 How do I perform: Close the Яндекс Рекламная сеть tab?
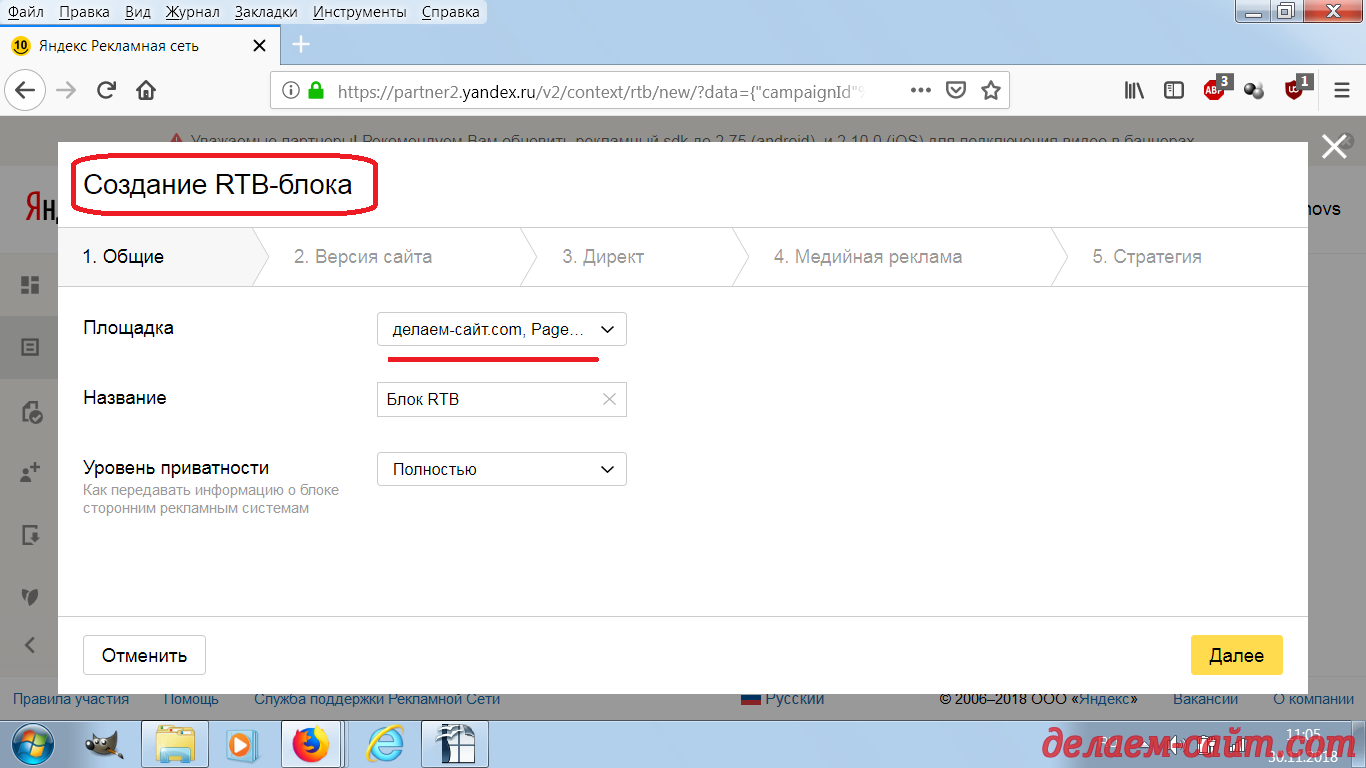pos(259,46)
